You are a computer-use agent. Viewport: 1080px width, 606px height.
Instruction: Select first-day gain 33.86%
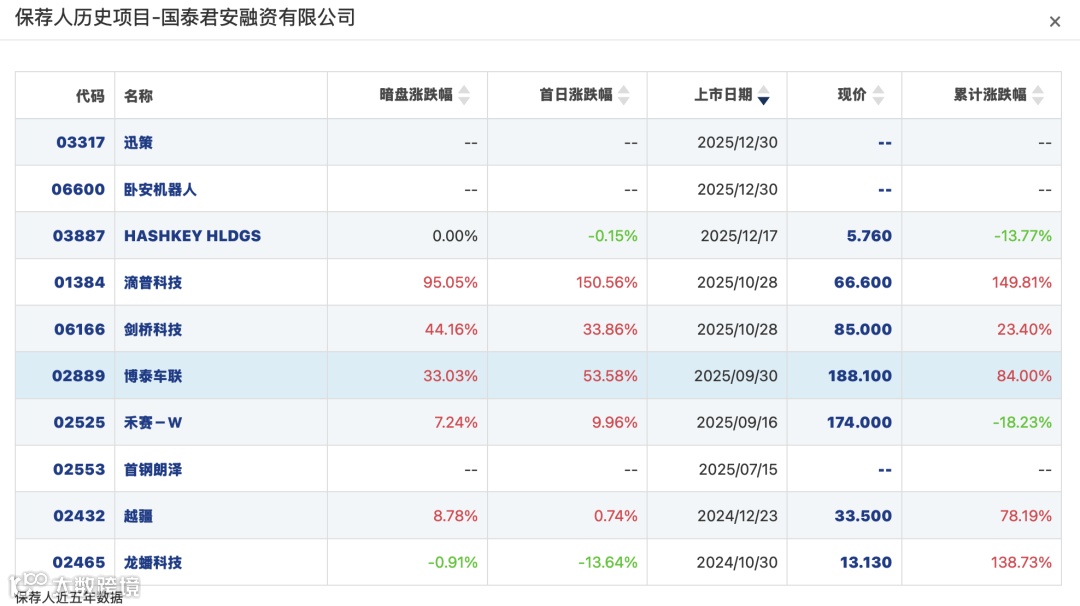coord(610,329)
